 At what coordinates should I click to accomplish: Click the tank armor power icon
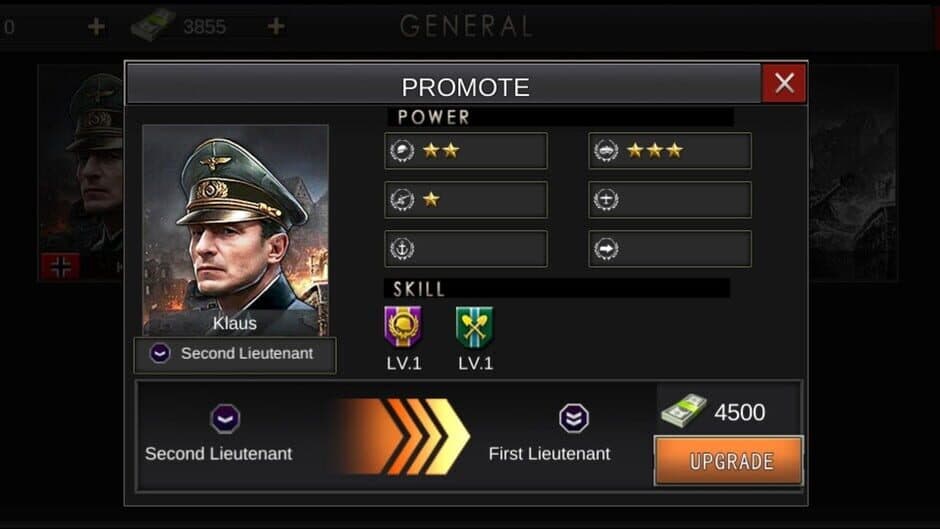[x=605, y=151]
